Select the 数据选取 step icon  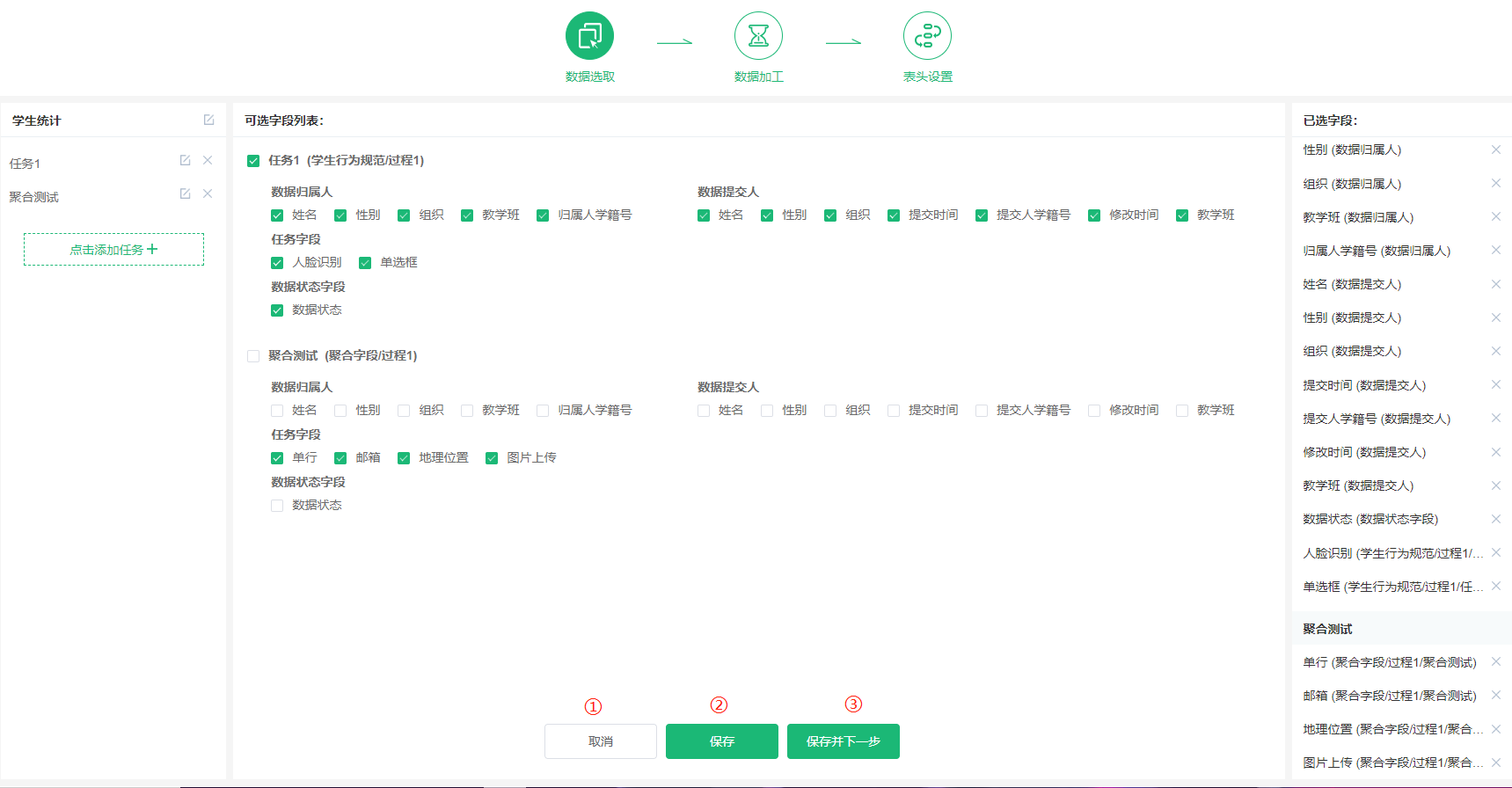coord(589,36)
